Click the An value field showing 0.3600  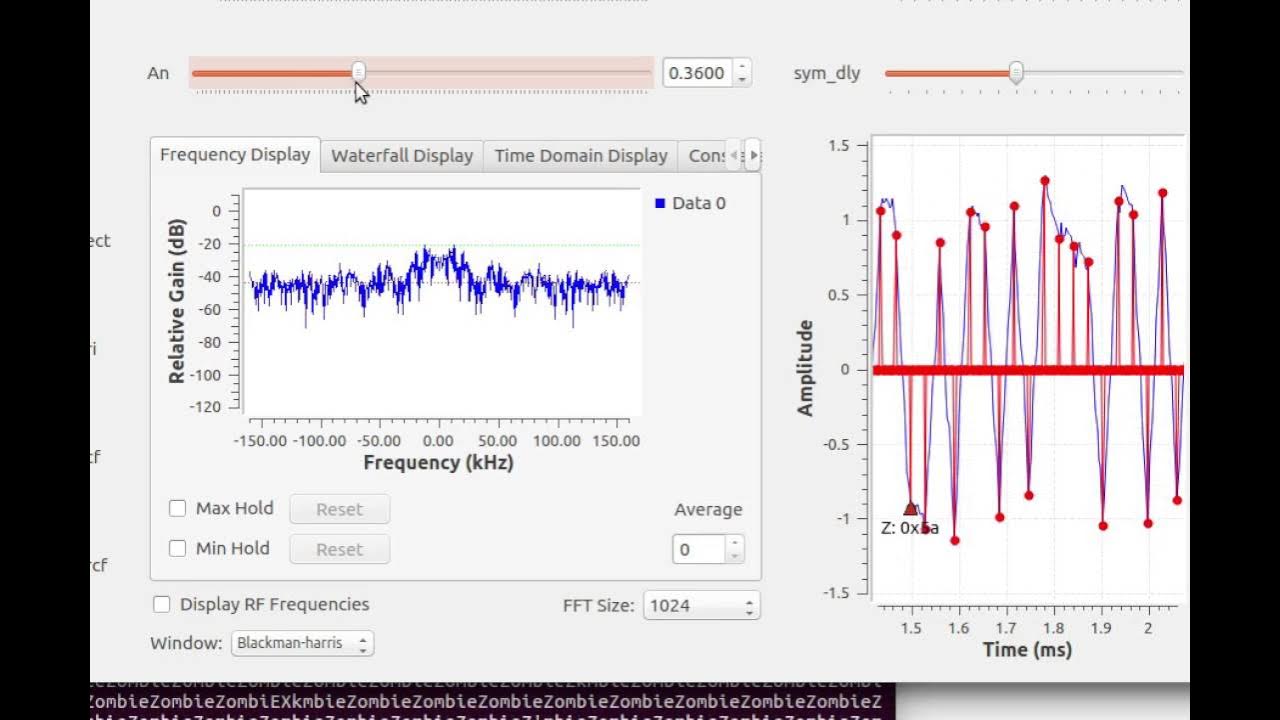click(x=698, y=73)
